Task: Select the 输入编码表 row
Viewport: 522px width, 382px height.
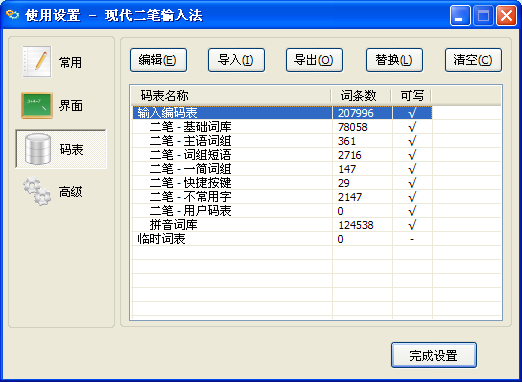Action: coord(282,113)
